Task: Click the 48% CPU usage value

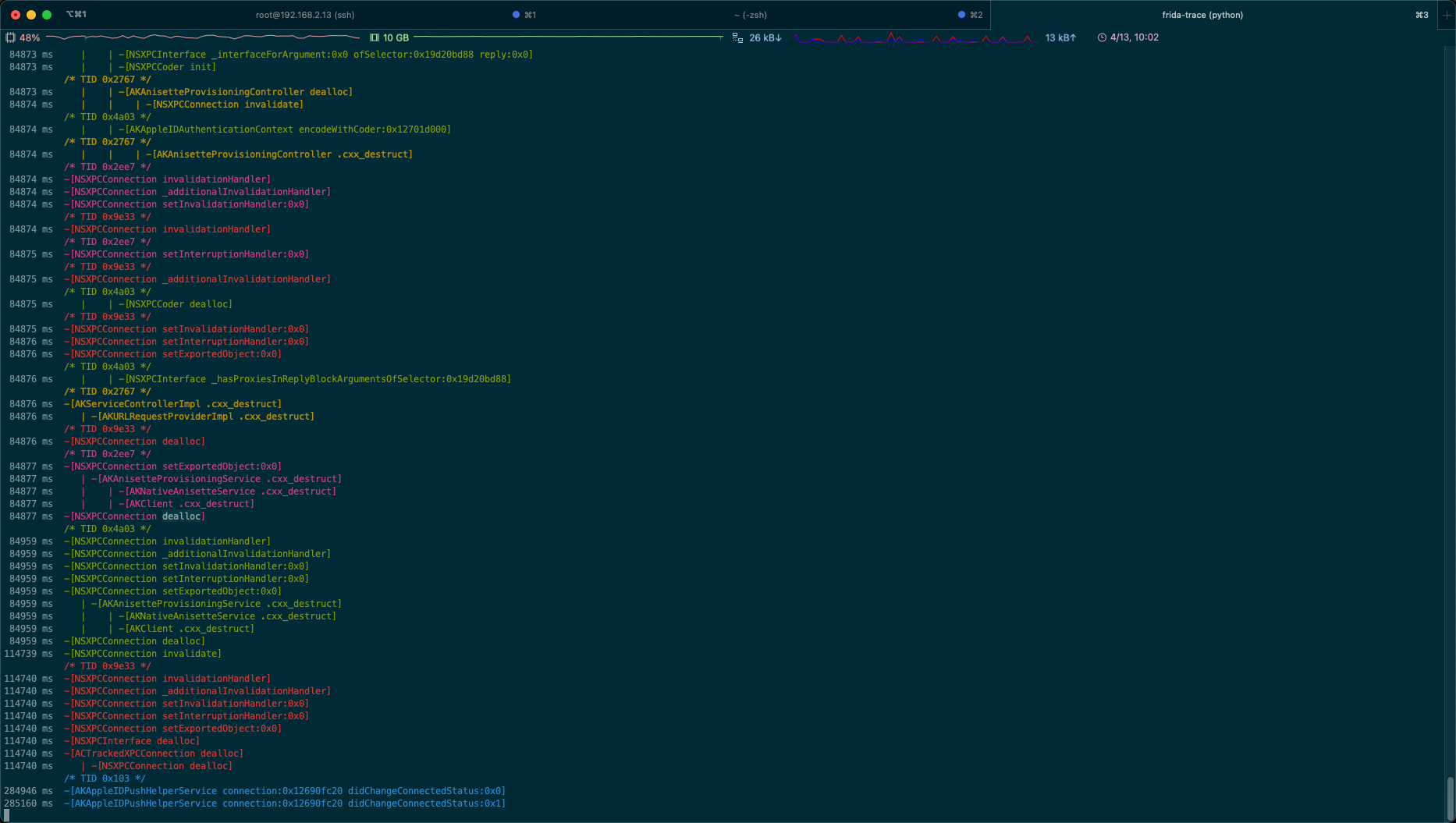Action: [30, 37]
